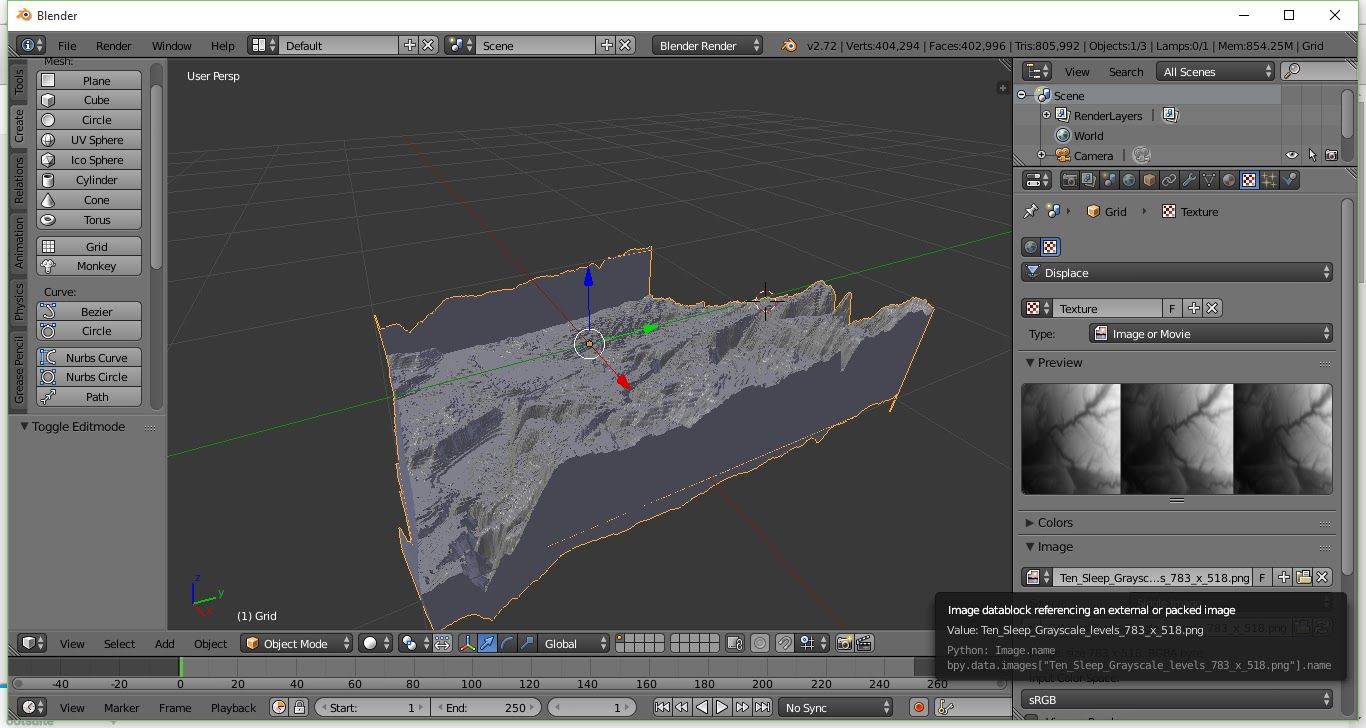Open the Object Mode dropdown
1366x728 pixels.
(296, 643)
